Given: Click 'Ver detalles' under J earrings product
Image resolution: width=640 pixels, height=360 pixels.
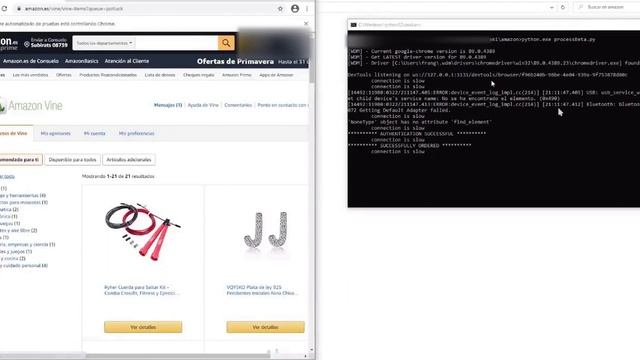Looking at the screenshot, I should pyautogui.click(x=265, y=327).
